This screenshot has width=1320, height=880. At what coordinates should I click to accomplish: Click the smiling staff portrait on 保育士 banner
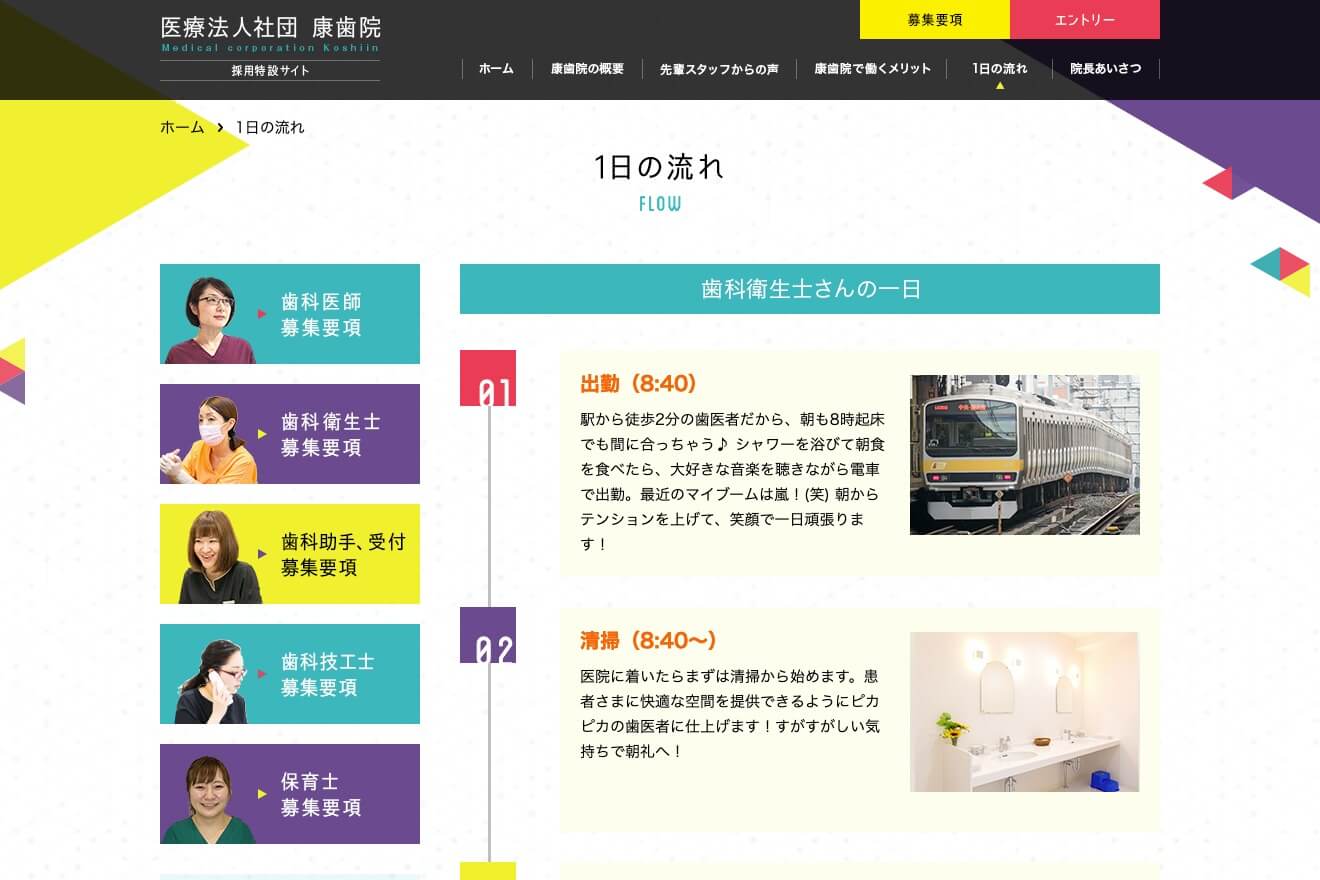(x=208, y=800)
